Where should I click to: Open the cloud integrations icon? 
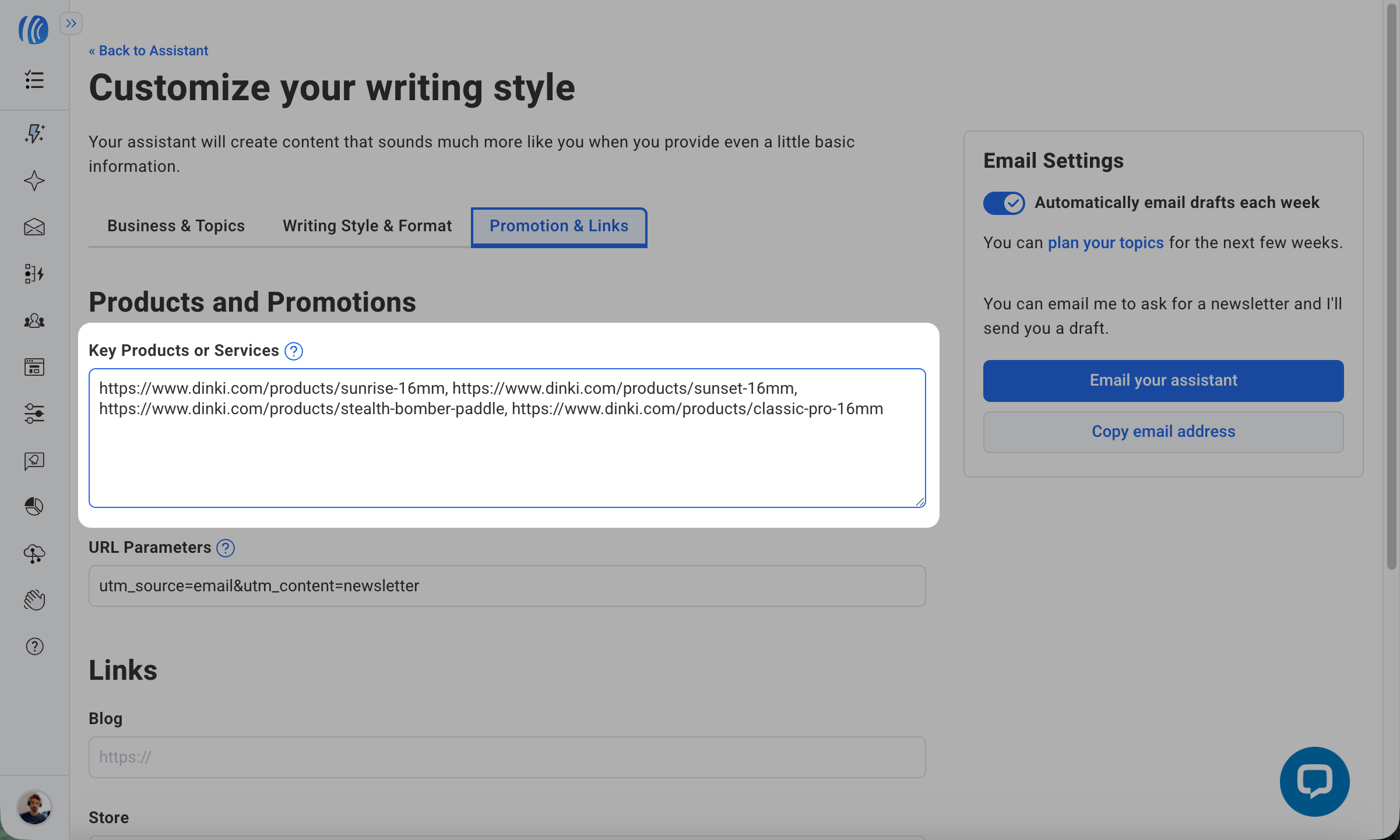point(34,553)
